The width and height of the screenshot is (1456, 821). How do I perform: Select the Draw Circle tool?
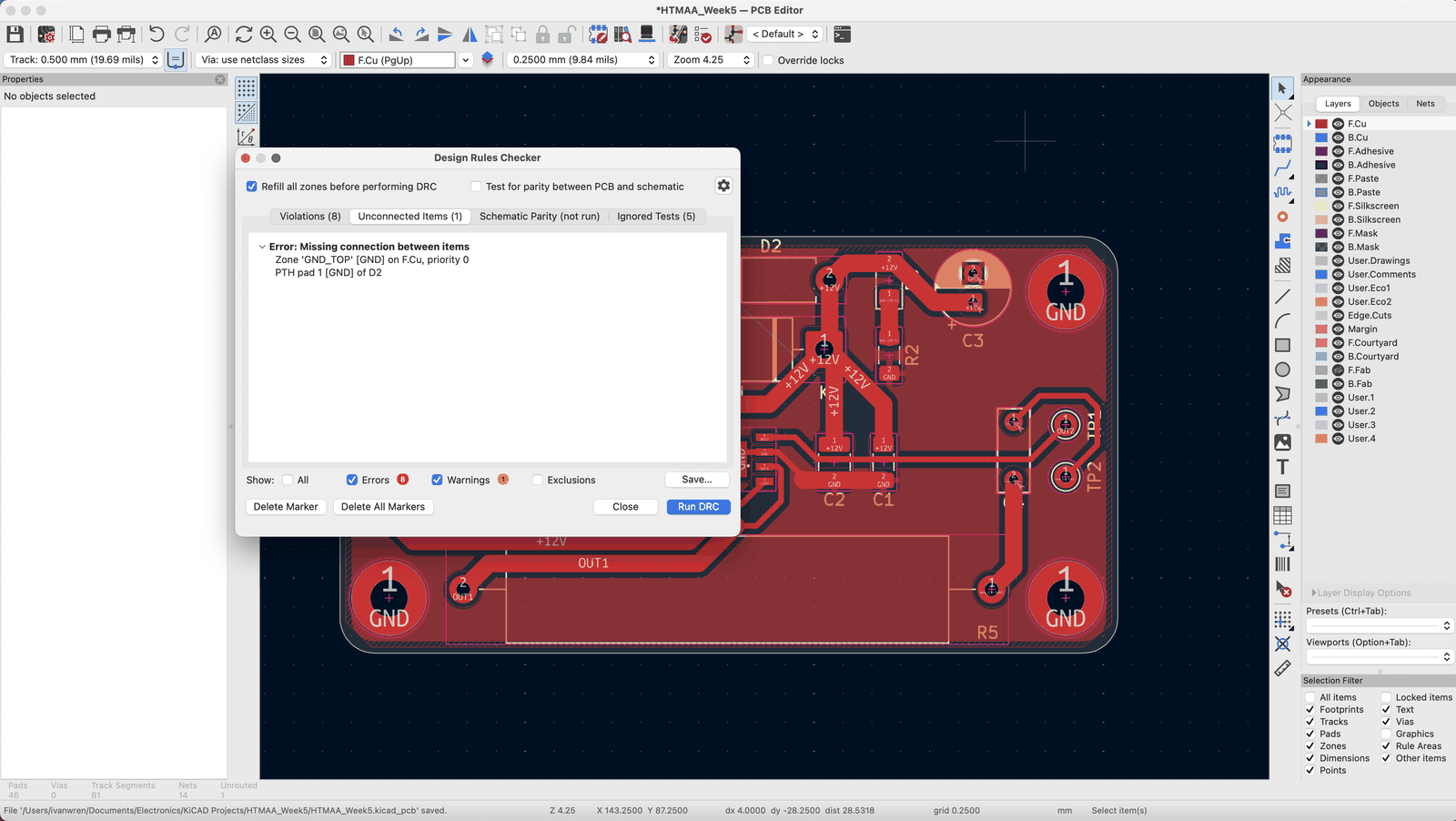(1283, 370)
